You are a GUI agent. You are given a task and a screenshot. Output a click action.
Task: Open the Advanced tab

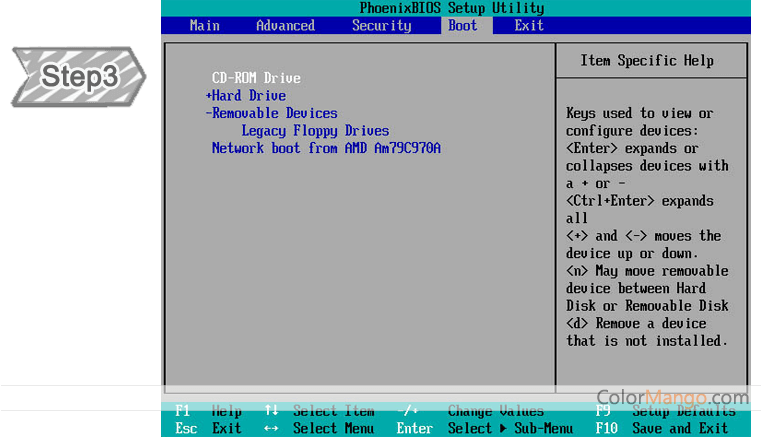(x=285, y=25)
